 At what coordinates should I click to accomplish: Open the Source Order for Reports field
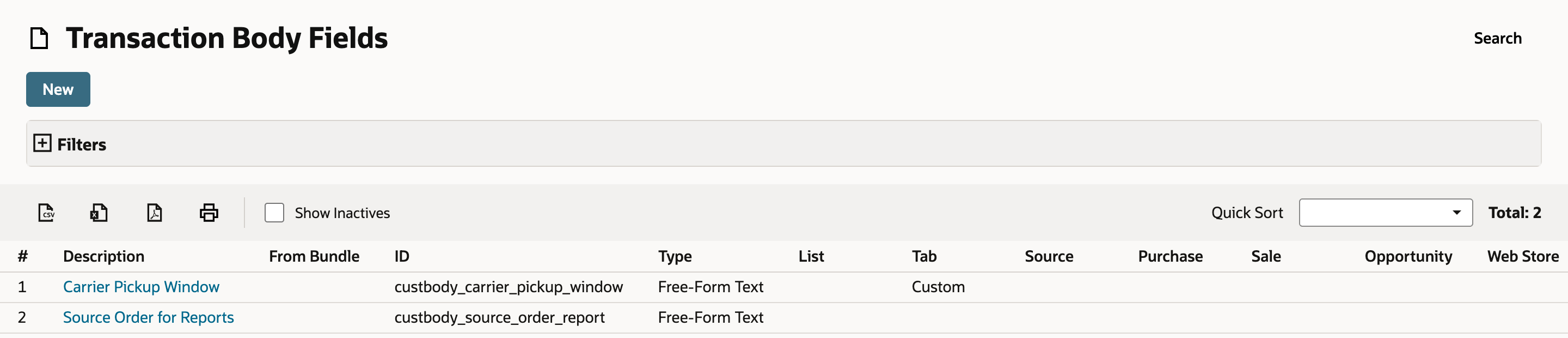[148, 317]
